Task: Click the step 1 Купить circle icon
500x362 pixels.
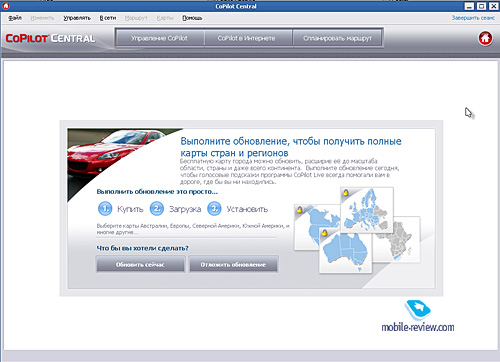Action: click(x=105, y=209)
